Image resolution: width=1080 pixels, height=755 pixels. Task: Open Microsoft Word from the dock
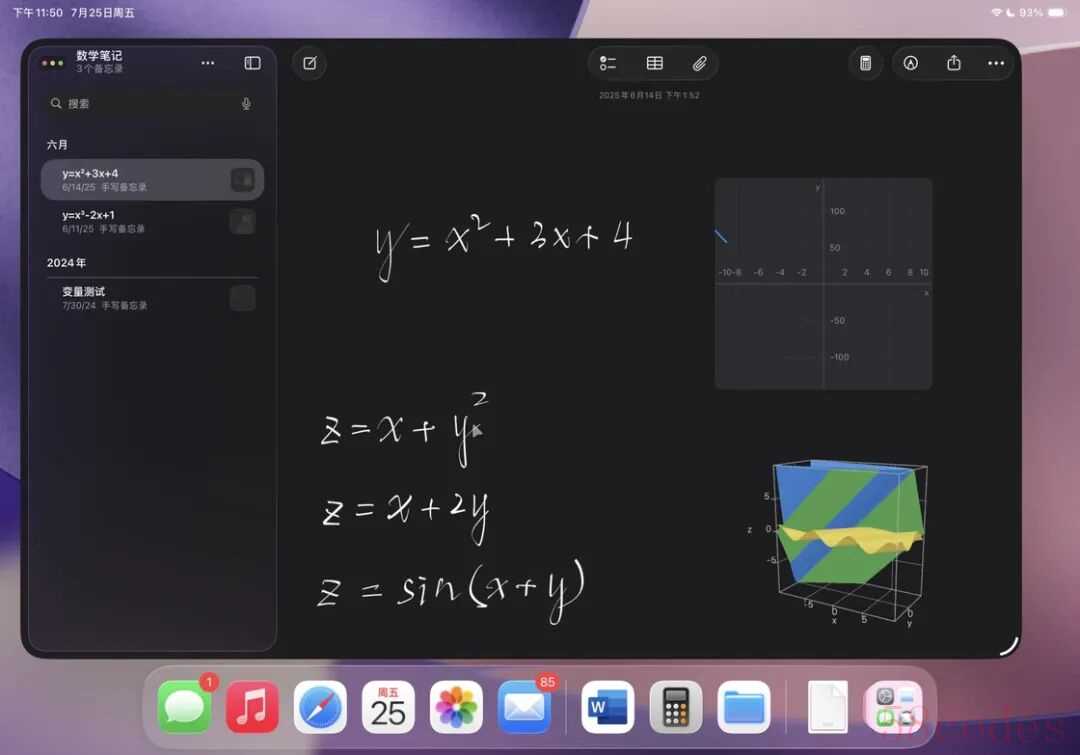608,707
